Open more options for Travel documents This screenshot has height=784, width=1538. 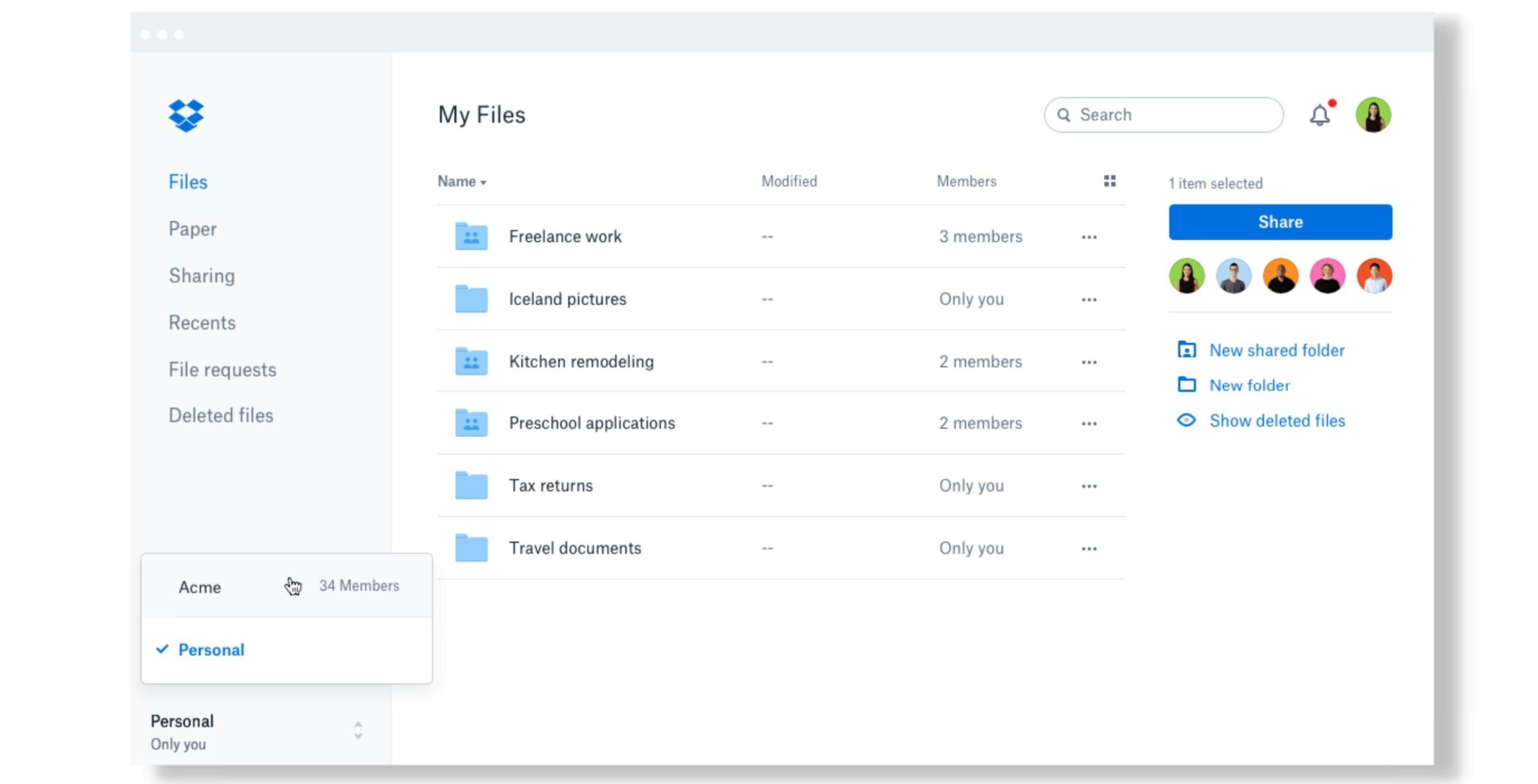coord(1089,549)
